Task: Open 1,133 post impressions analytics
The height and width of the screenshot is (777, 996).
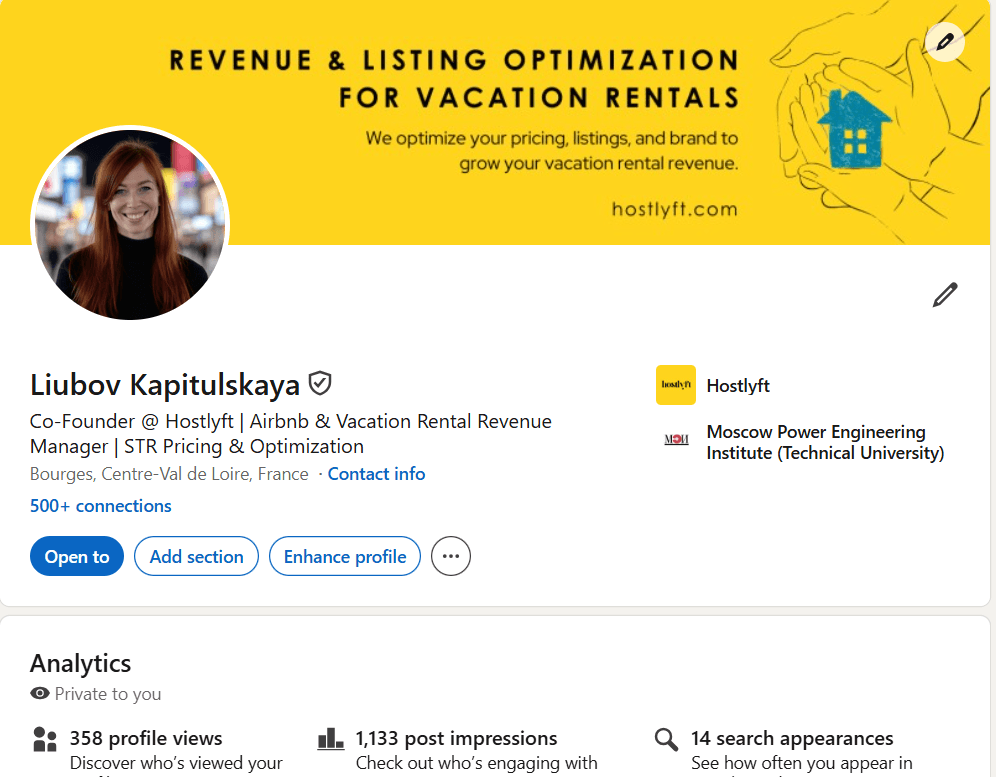Action: click(456, 738)
